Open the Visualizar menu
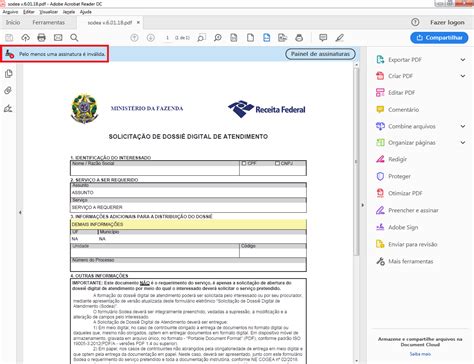The image size is (474, 364). pos(49,12)
